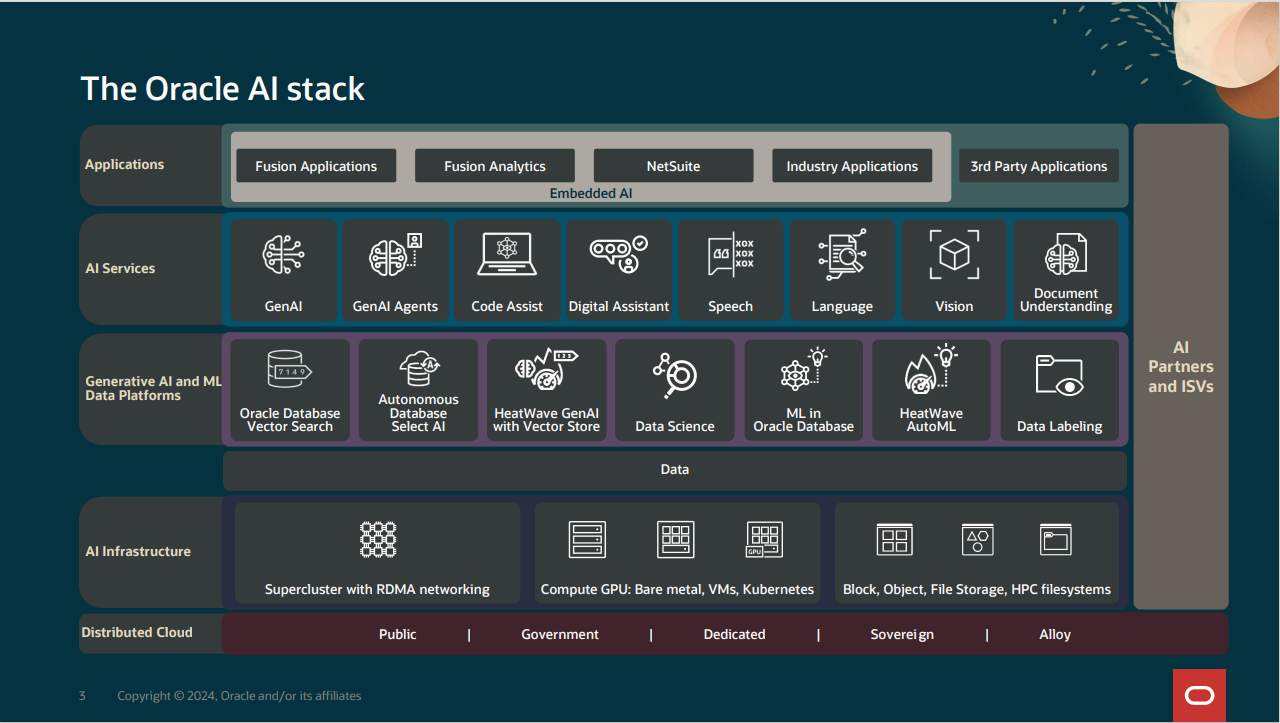Click Alloy in the Distributed Cloud row
The width and height of the screenshot is (1280, 723).
[1055, 634]
